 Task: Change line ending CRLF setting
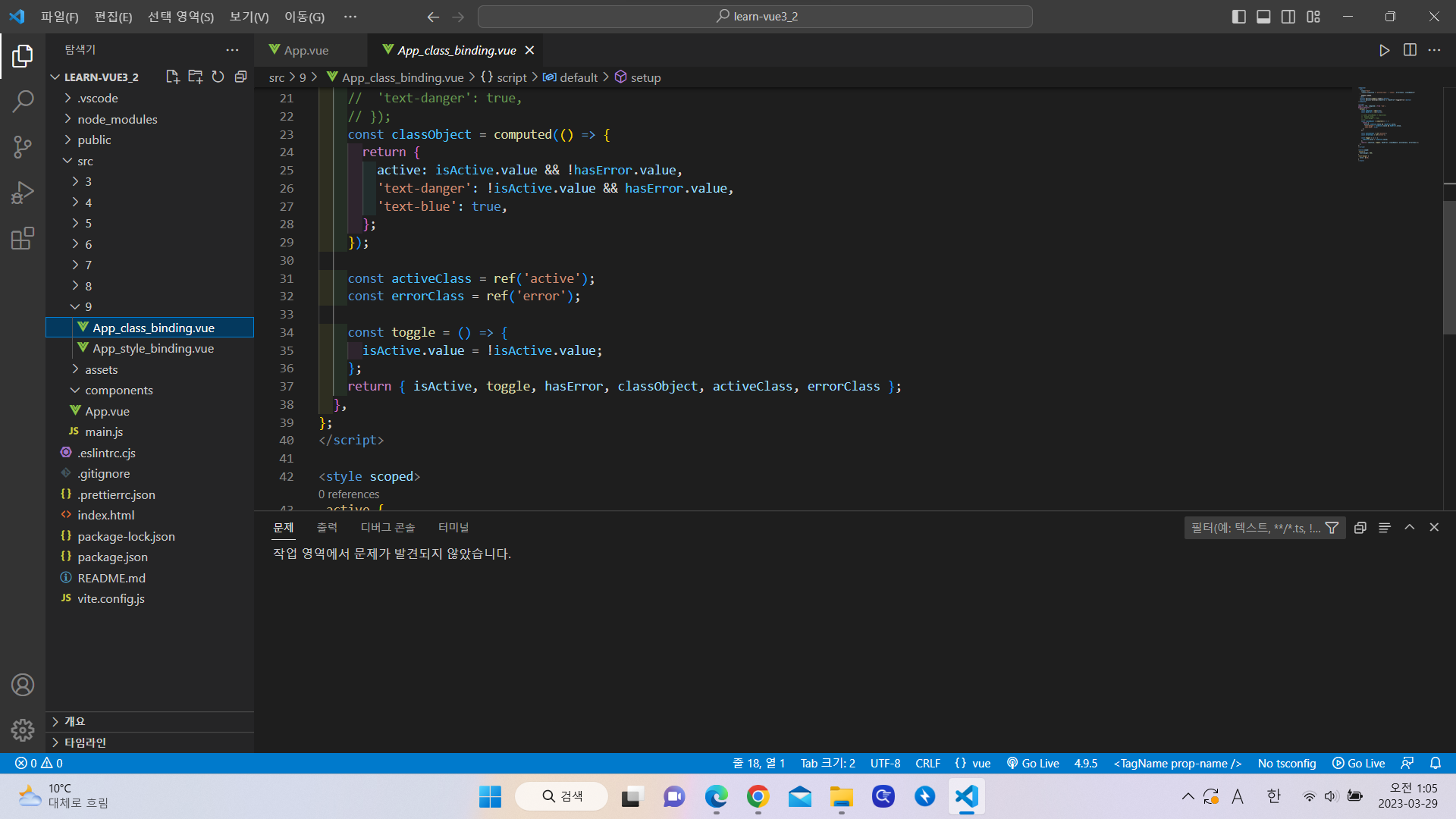927,764
